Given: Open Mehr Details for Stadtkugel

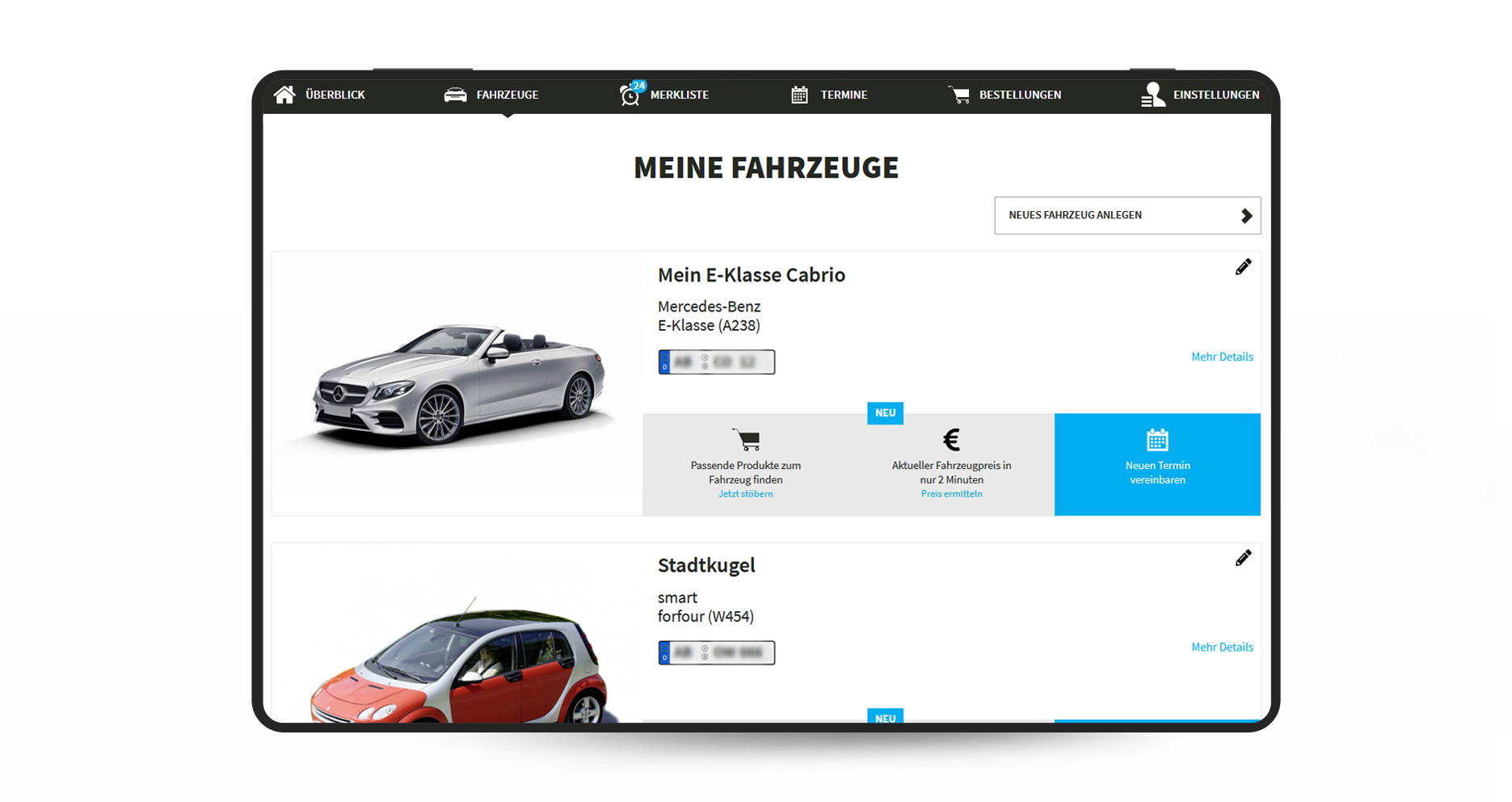Looking at the screenshot, I should (1222, 647).
